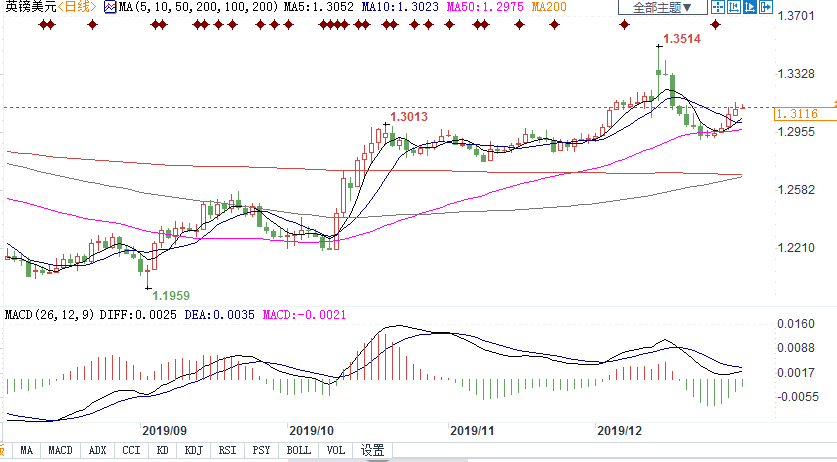Image resolution: width=837 pixels, height=462 pixels.
Task: Click the MACD(26,12,9) parameter label
Action: tap(48, 316)
